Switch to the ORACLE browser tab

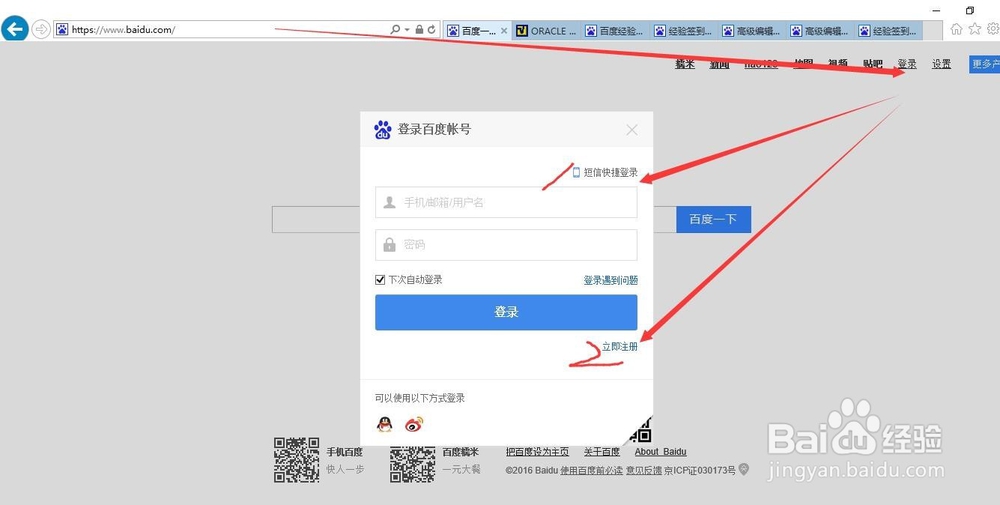click(546, 30)
